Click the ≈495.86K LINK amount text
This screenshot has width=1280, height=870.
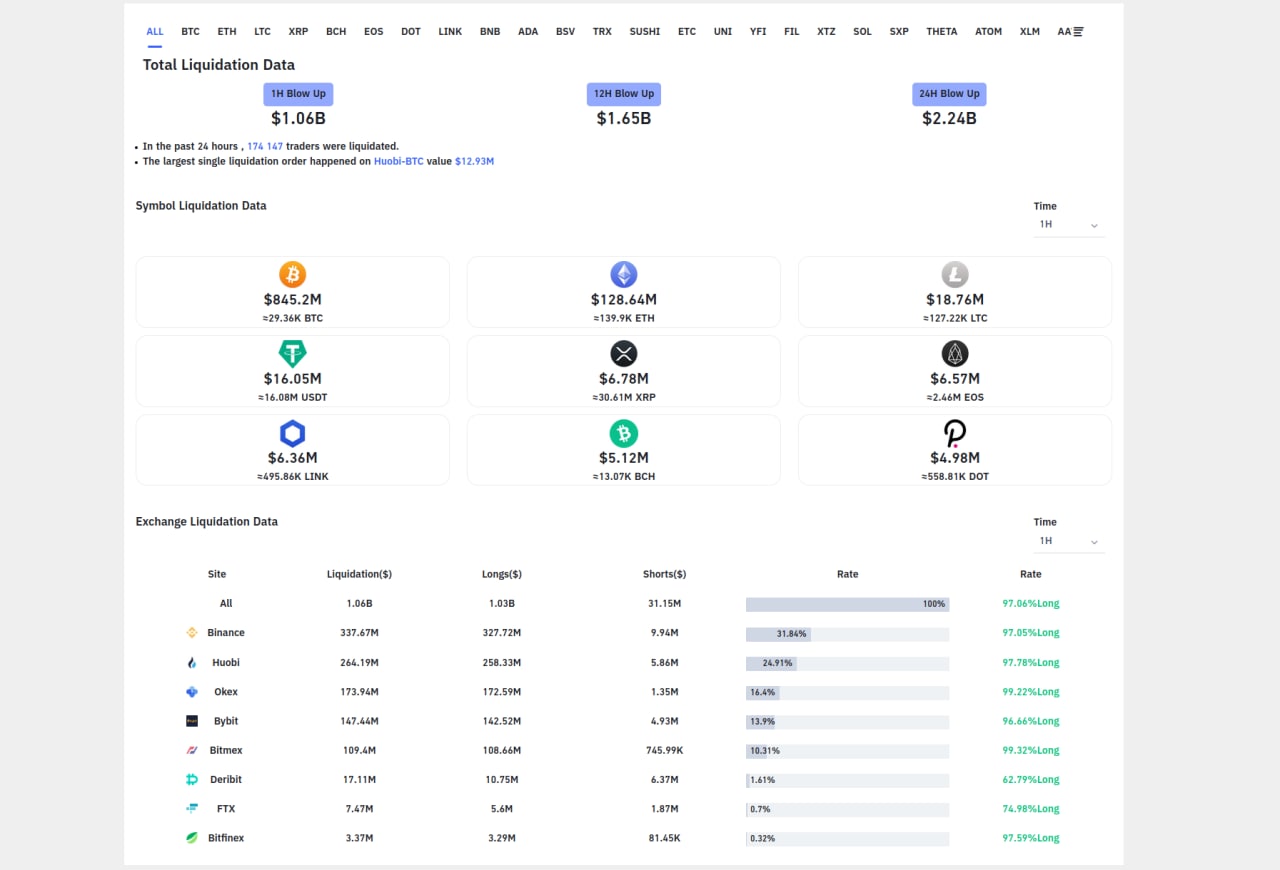point(292,477)
